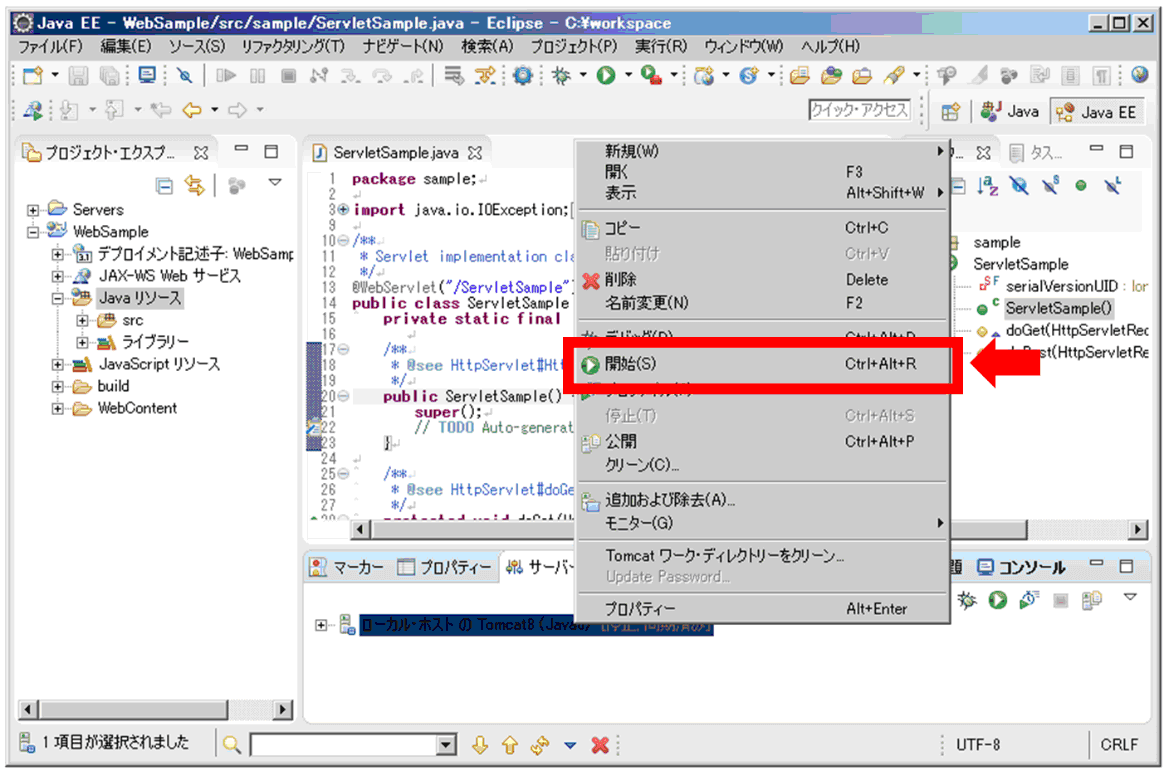This screenshot has height=771, width=1164.
Task: Click the Save icon in toolbar
Action: pyautogui.click(x=79, y=75)
